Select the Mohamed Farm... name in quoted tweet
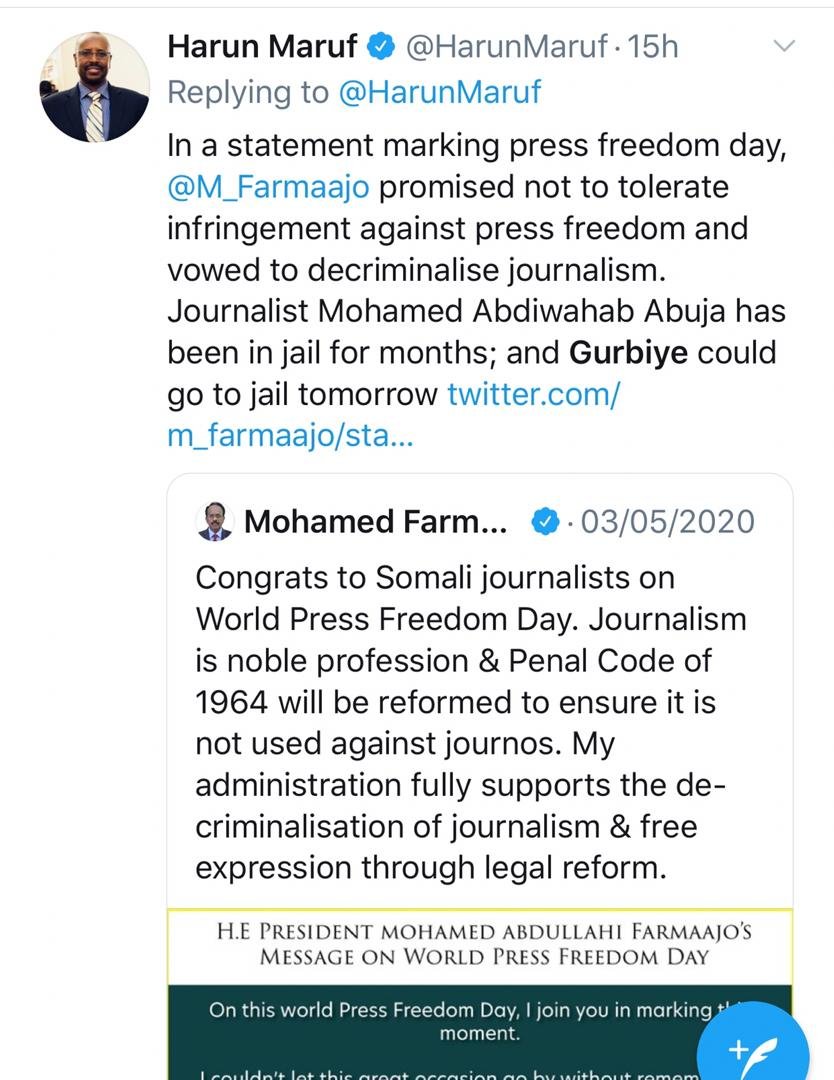Screen dimensions: 834x1080 pyautogui.click(x=375, y=522)
